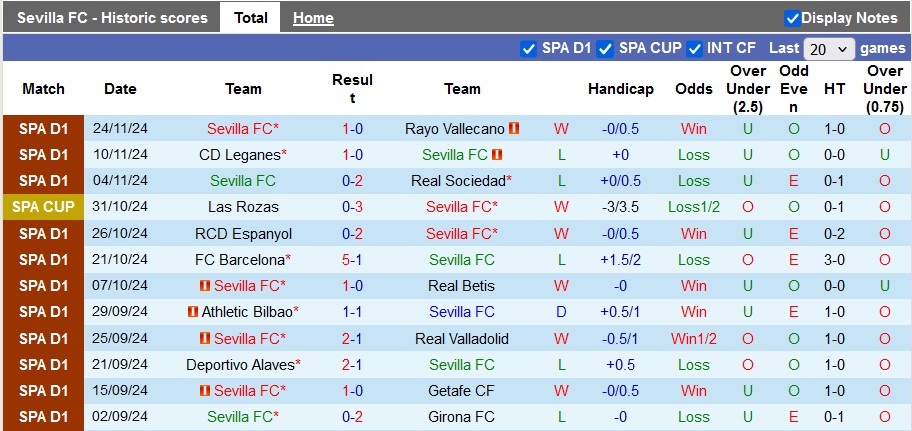912x431 pixels.
Task: Switch to the Home tab
Action: click(x=313, y=18)
